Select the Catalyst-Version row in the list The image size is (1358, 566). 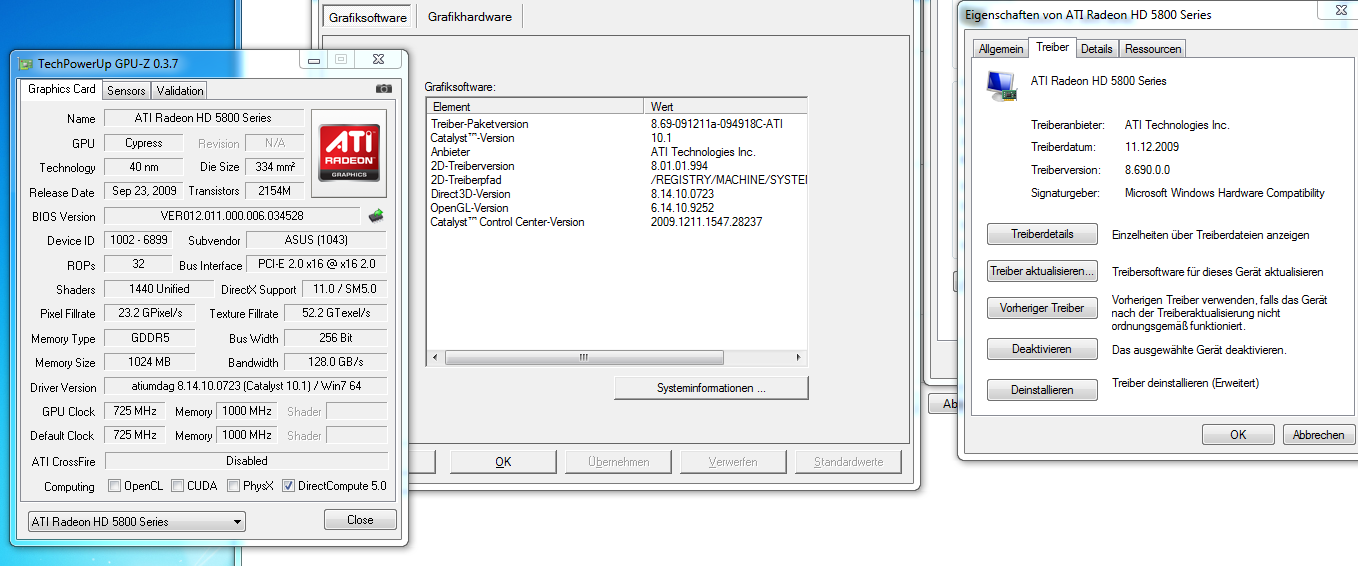pos(616,138)
